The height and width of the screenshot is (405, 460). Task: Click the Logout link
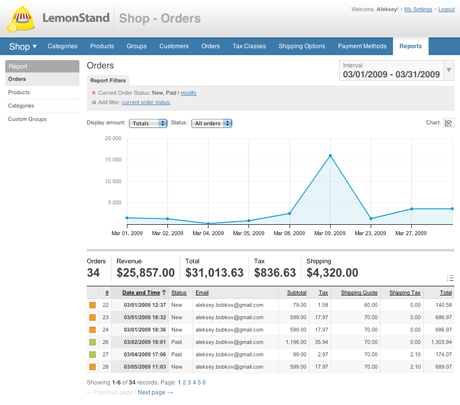pyautogui.click(x=447, y=9)
